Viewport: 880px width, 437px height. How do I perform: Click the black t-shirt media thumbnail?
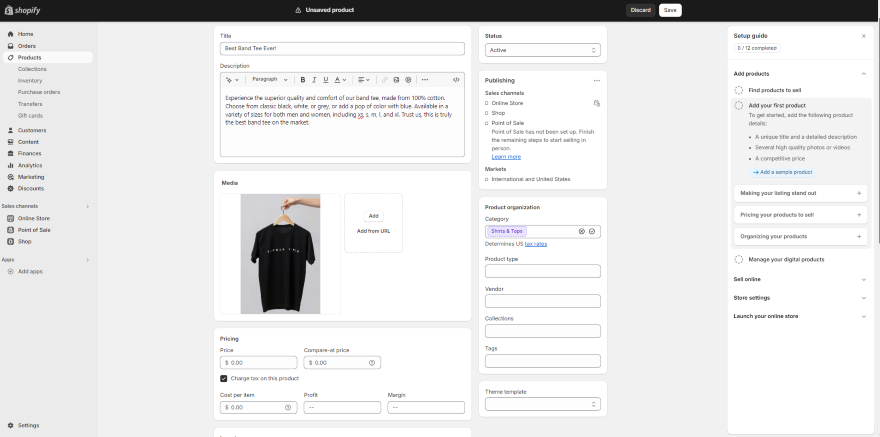[x=281, y=254]
